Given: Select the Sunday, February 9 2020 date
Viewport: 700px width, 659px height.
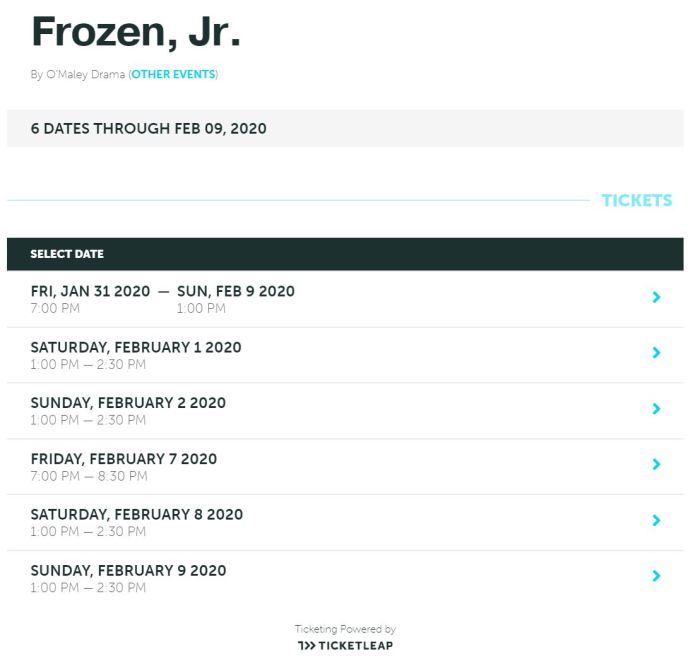Looking at the screenshot, I should pos(128,571).
